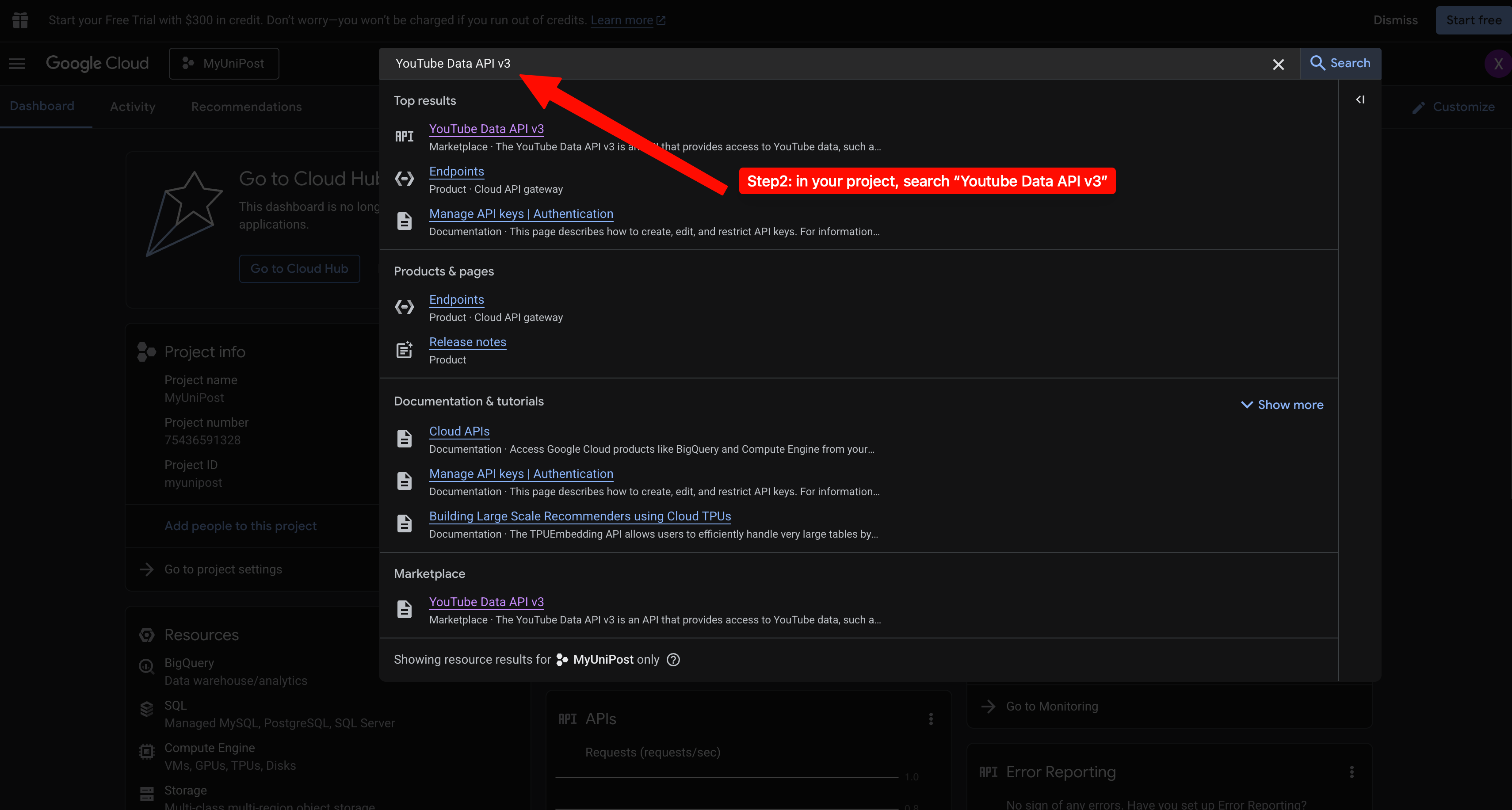Image resolution: width=1512 pixels, height=810 pixels.
Task: Open Manage API keys link in Documentation section
Action: pos(521,474)
